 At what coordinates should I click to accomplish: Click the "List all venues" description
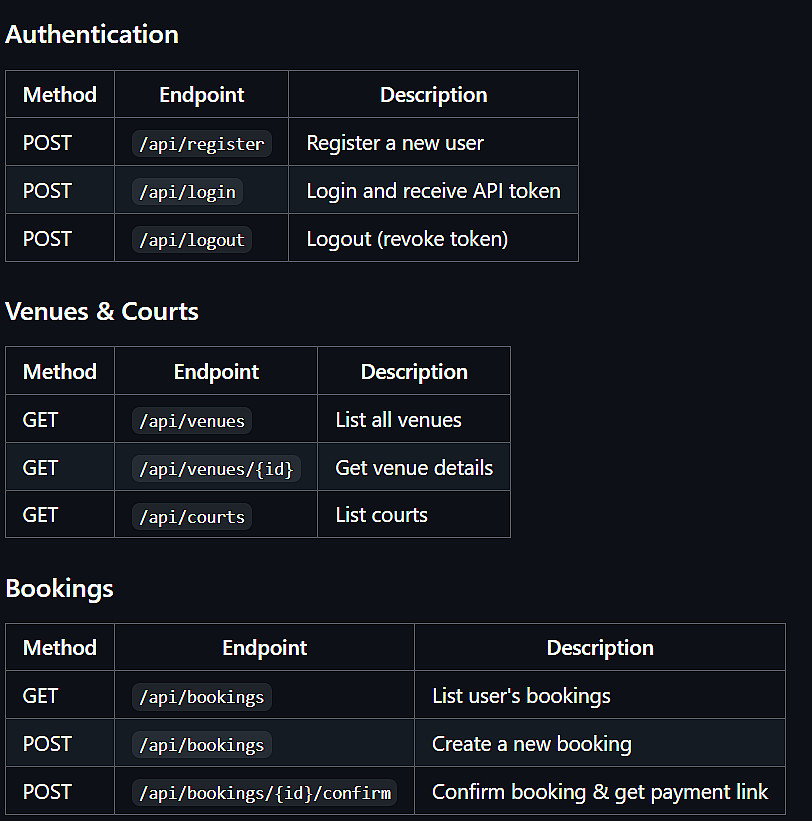coord(398,420)
